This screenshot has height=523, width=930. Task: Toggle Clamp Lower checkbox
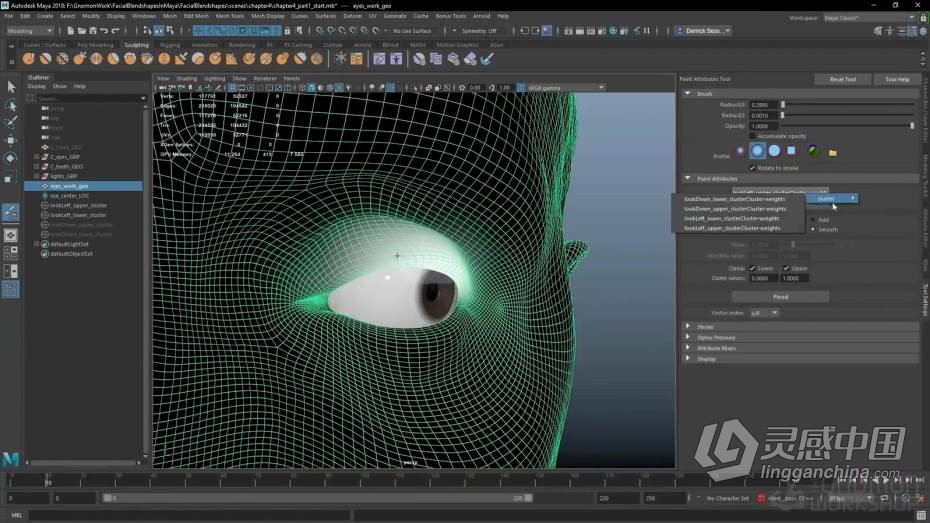pos(753,269)
